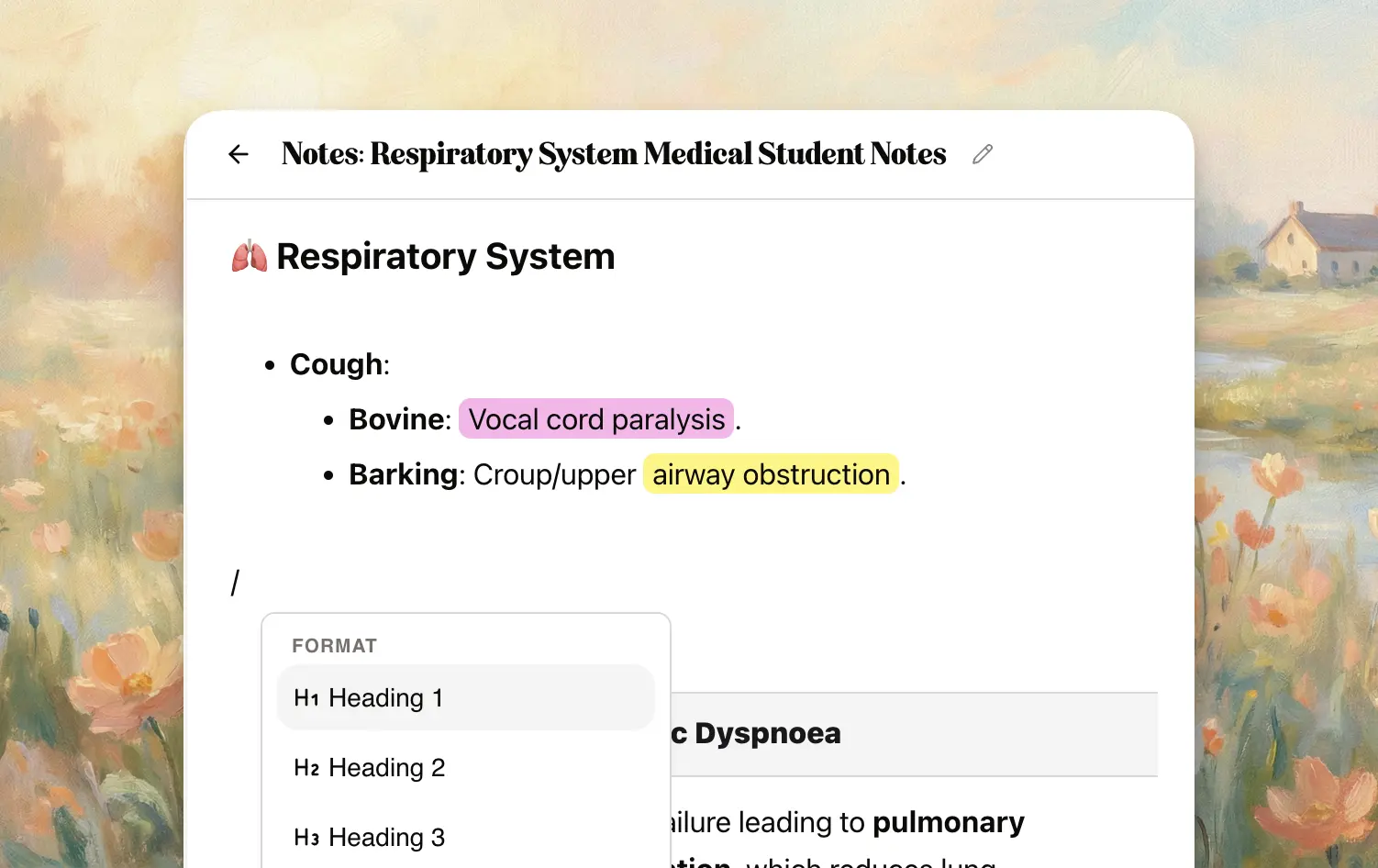The image size is (1378, 868).
Task: Click the yellow highlighted airway obstruction text
Action: [771, 474]
